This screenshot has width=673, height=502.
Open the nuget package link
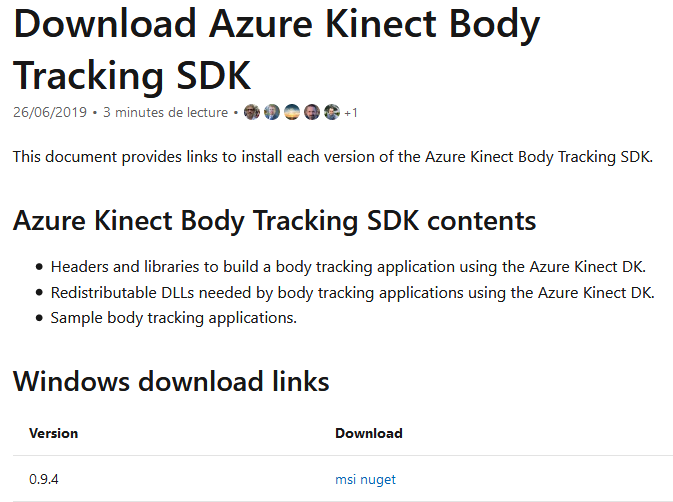(378, 480)
